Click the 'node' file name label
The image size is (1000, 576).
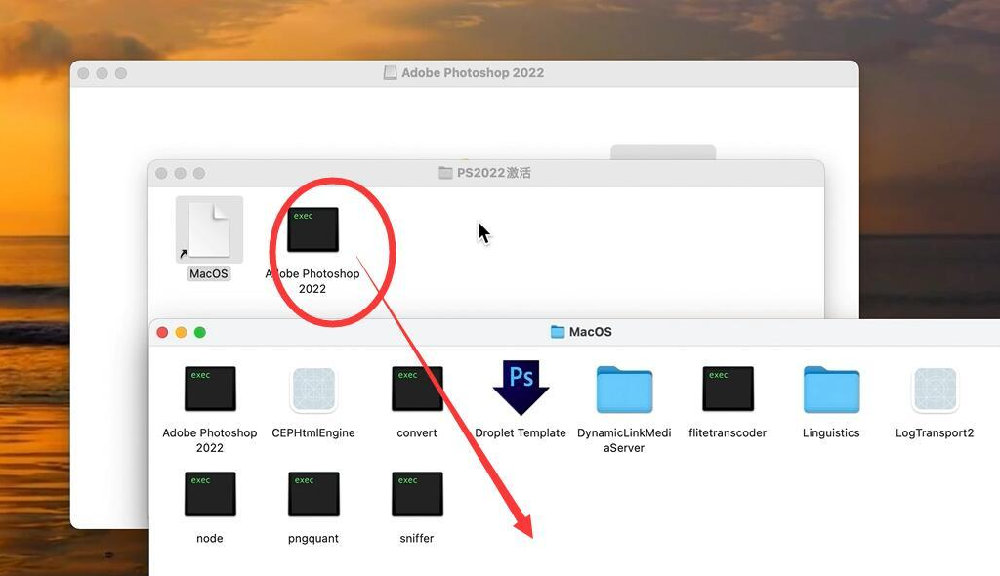[210, 538]
